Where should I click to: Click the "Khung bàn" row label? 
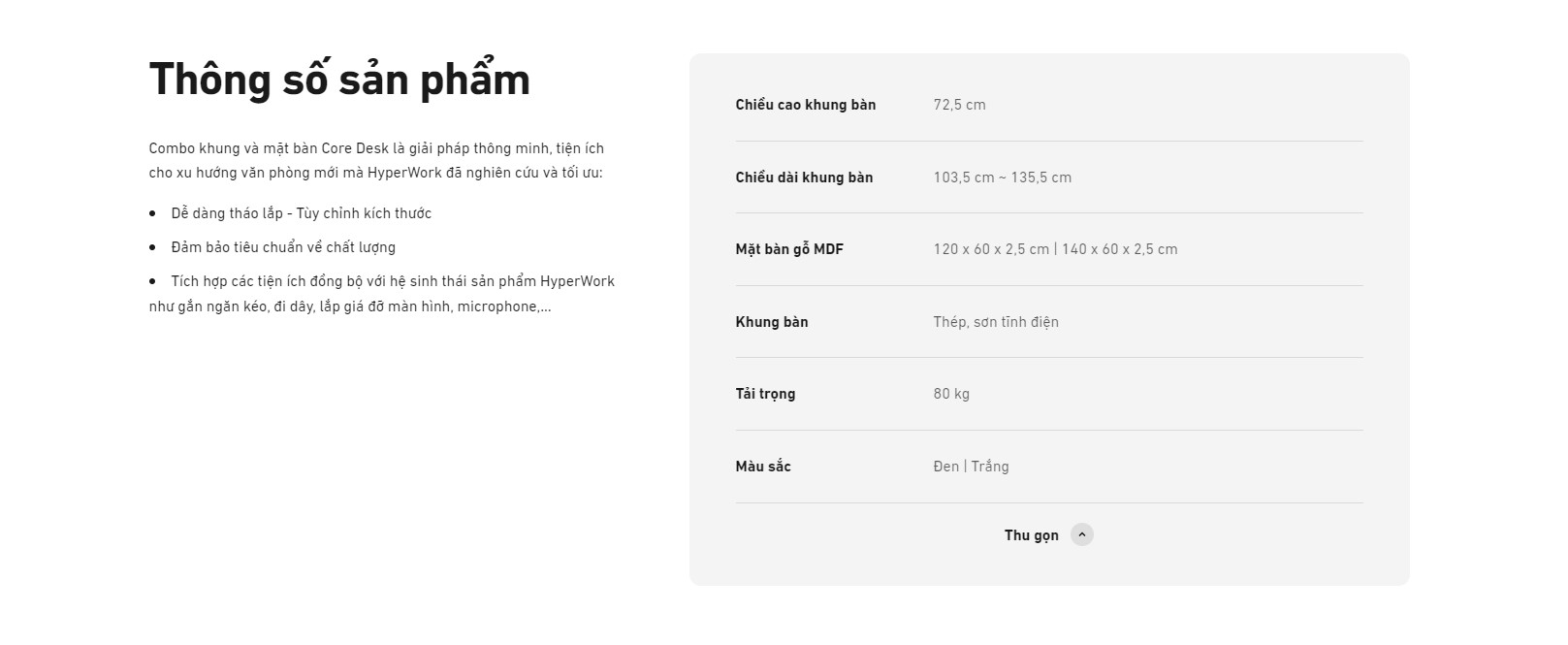click(x=771, y=322)
